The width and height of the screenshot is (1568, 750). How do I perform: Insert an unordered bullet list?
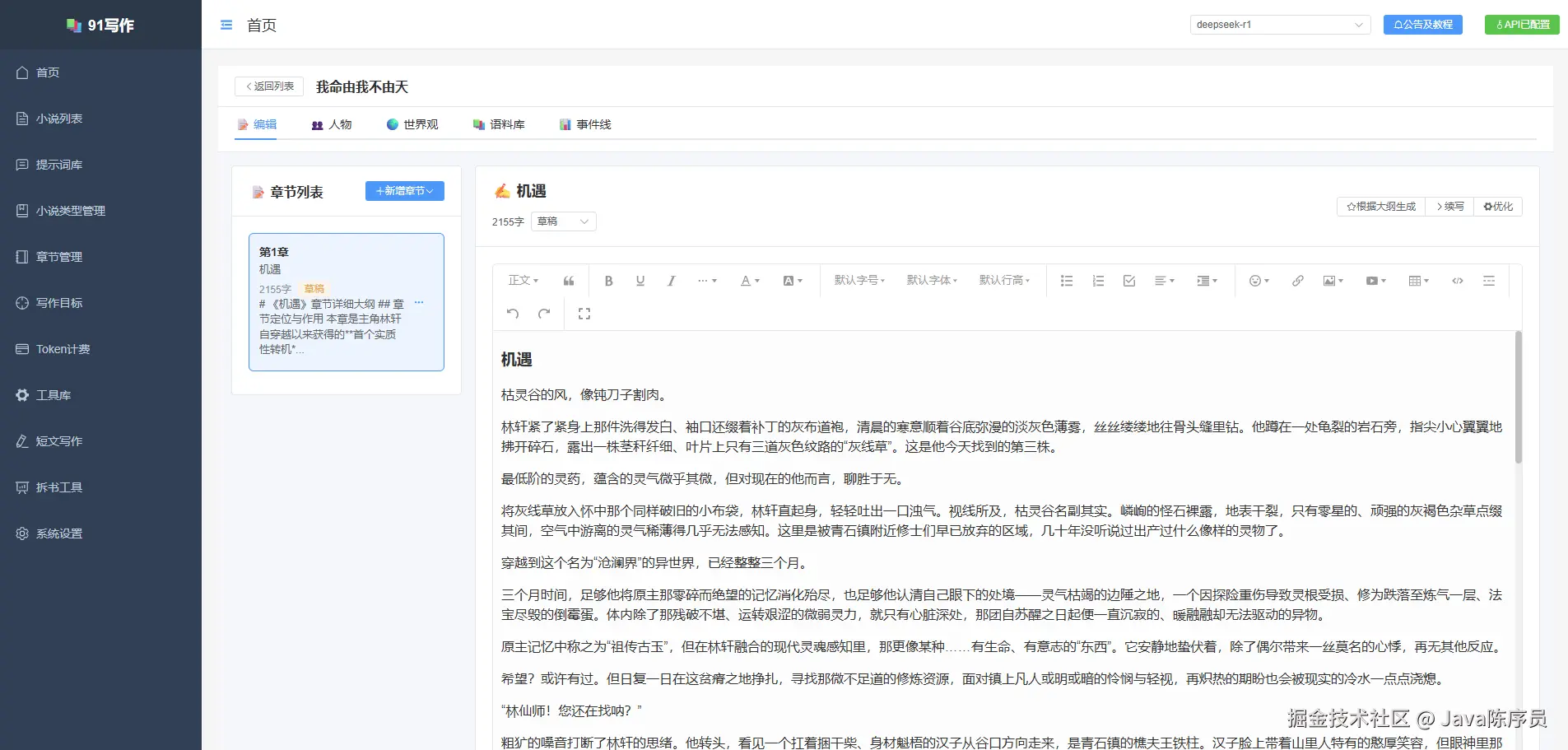pyautogui.click(x=1067, y=281)
